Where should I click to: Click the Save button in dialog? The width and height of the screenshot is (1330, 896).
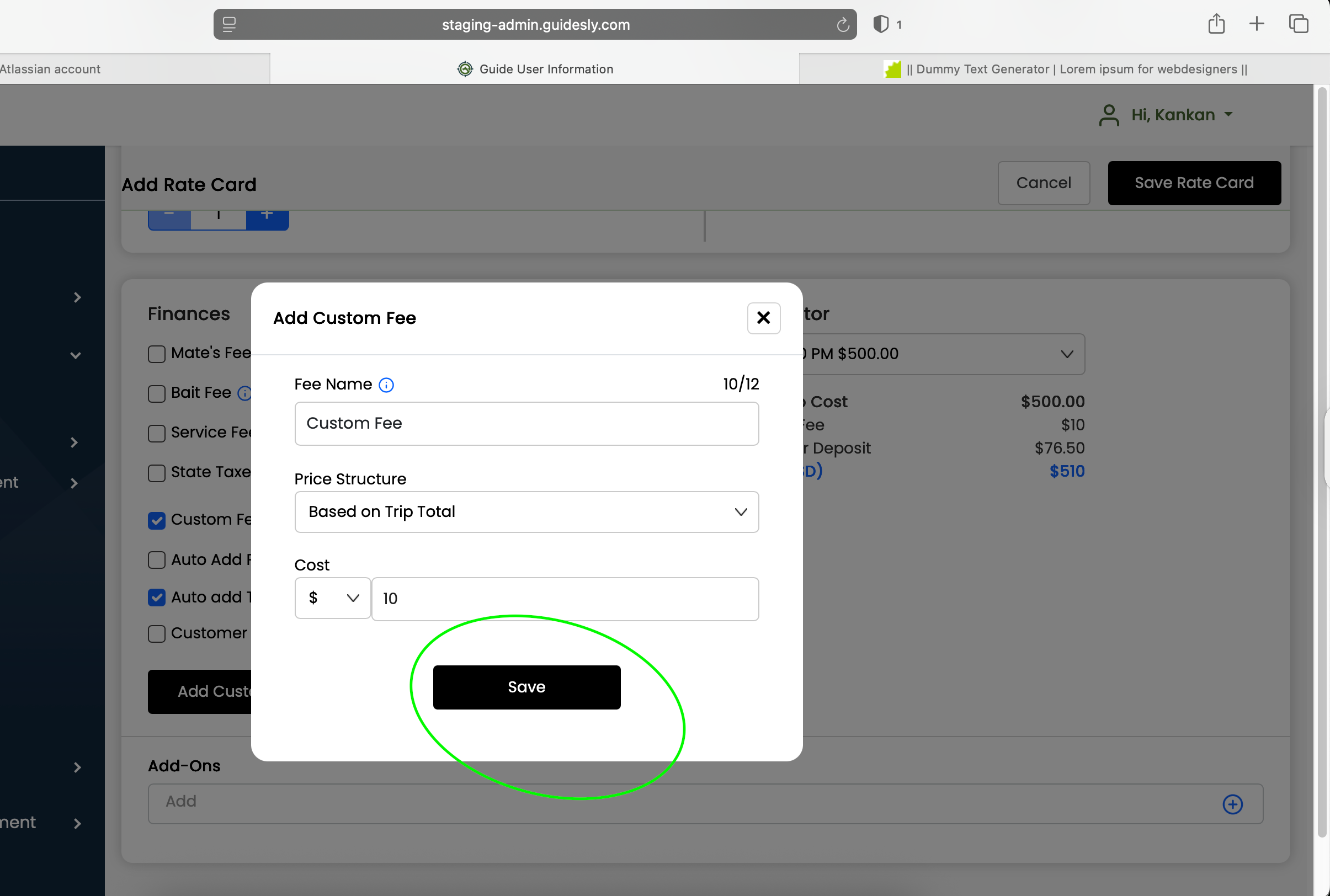coord(526,687)
